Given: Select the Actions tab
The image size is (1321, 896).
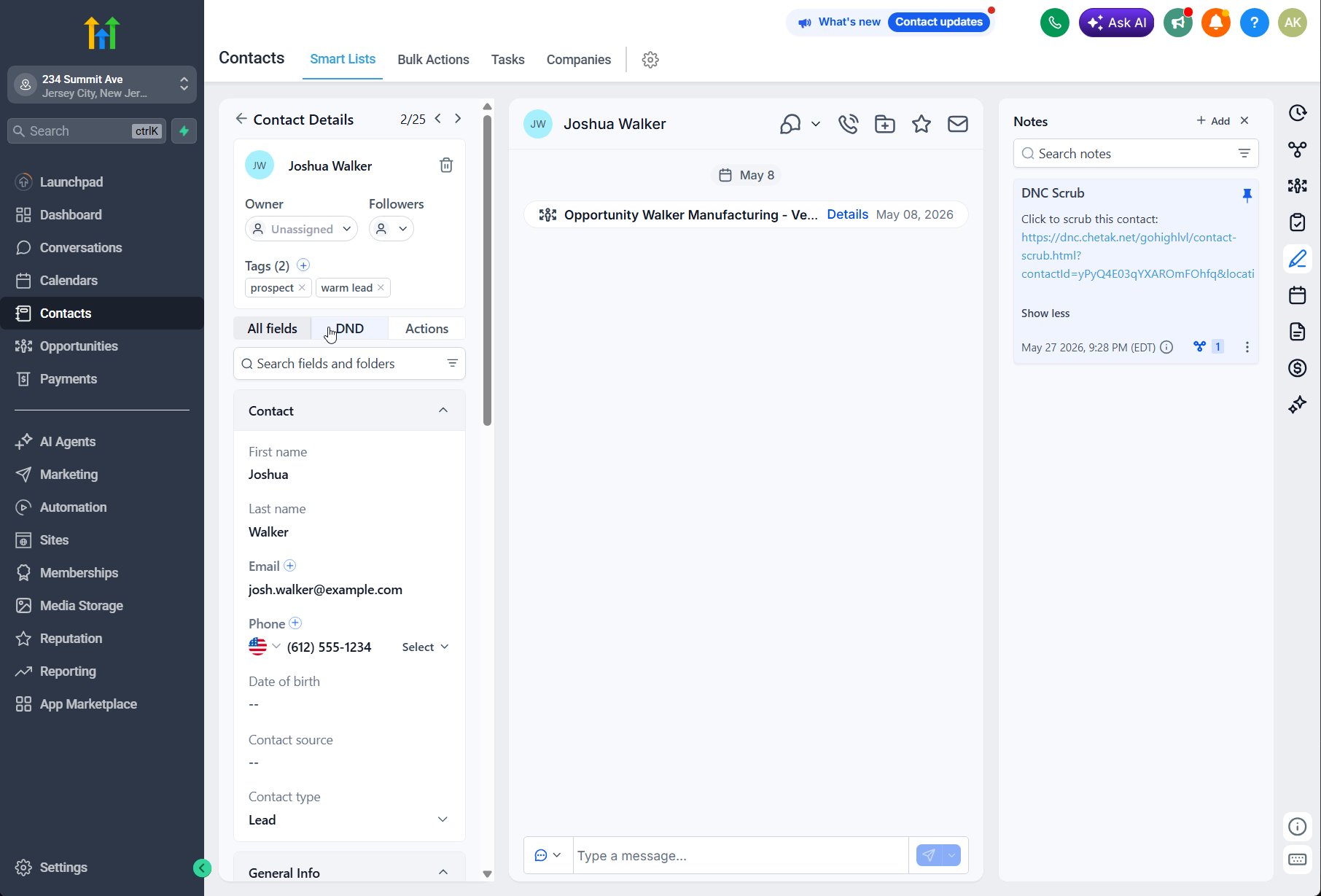Looking at the screenshot, I should pyautogui.click(x=426, y=329).
